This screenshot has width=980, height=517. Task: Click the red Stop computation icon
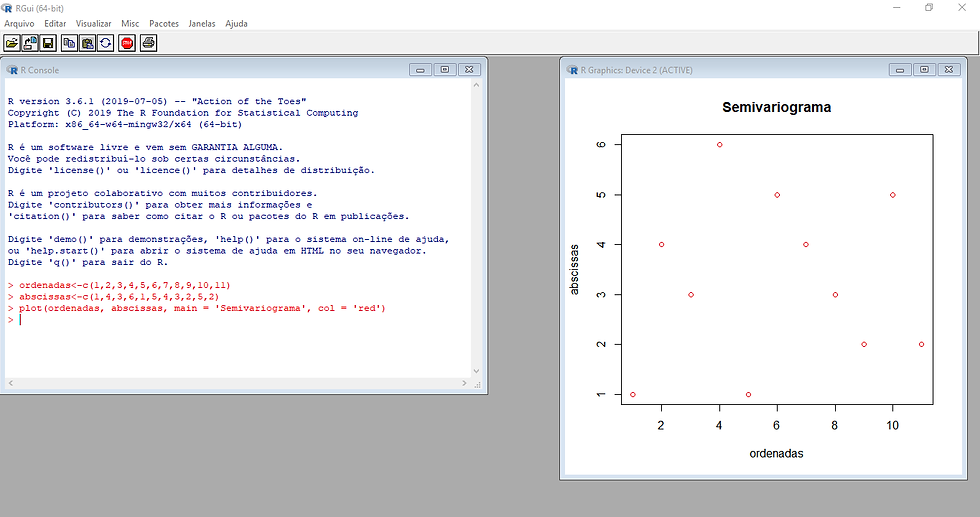click(127, 43)
